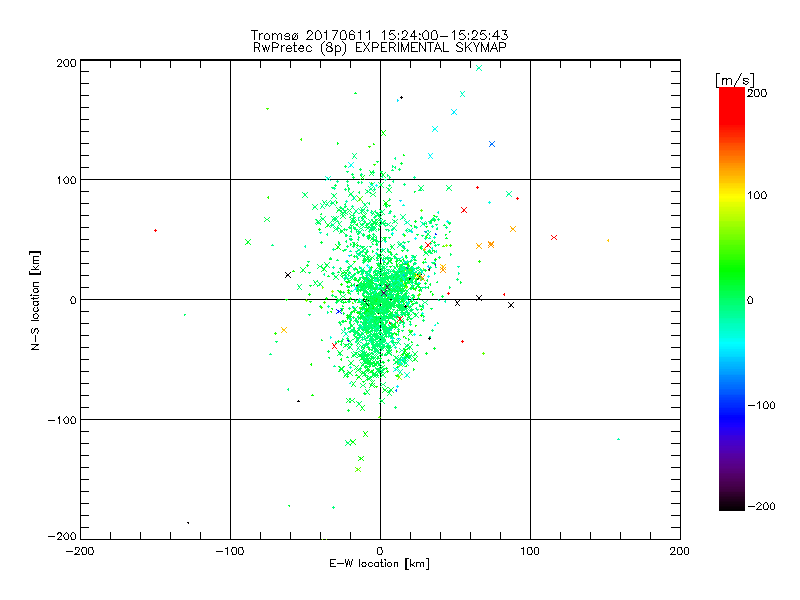Click the "-200" label beside the colorbar

tap(761, 506)
